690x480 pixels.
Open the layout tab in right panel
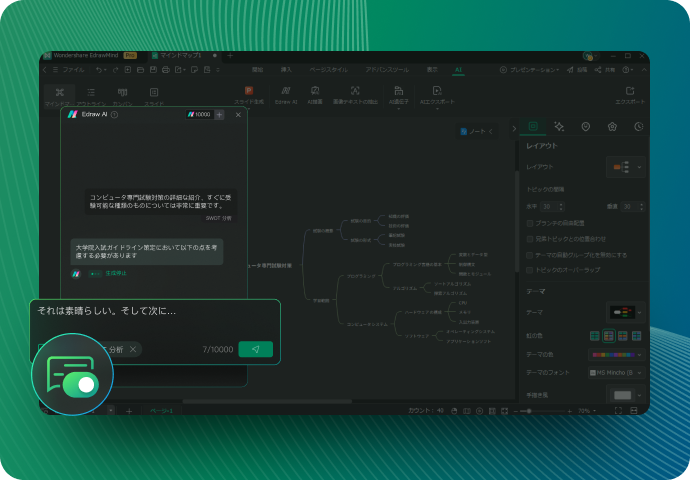point(533,127)
